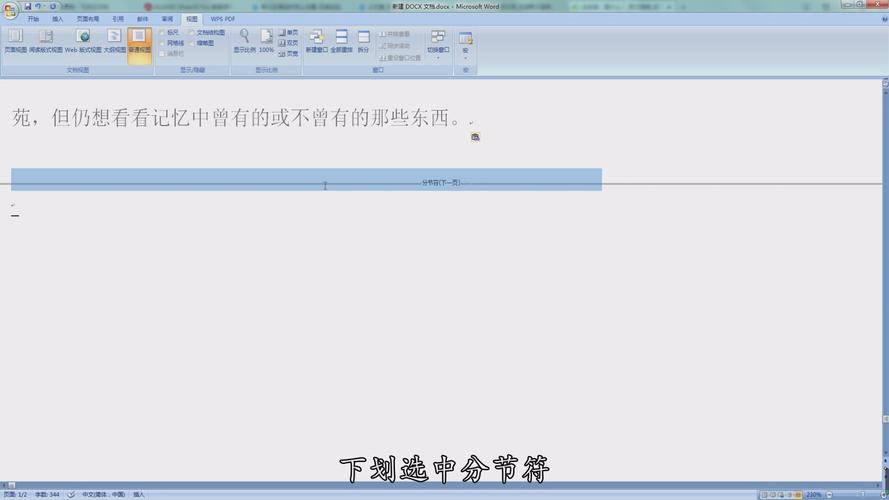
Task: Click proofing check icon in status bar
Action: [x=71, y=495]
